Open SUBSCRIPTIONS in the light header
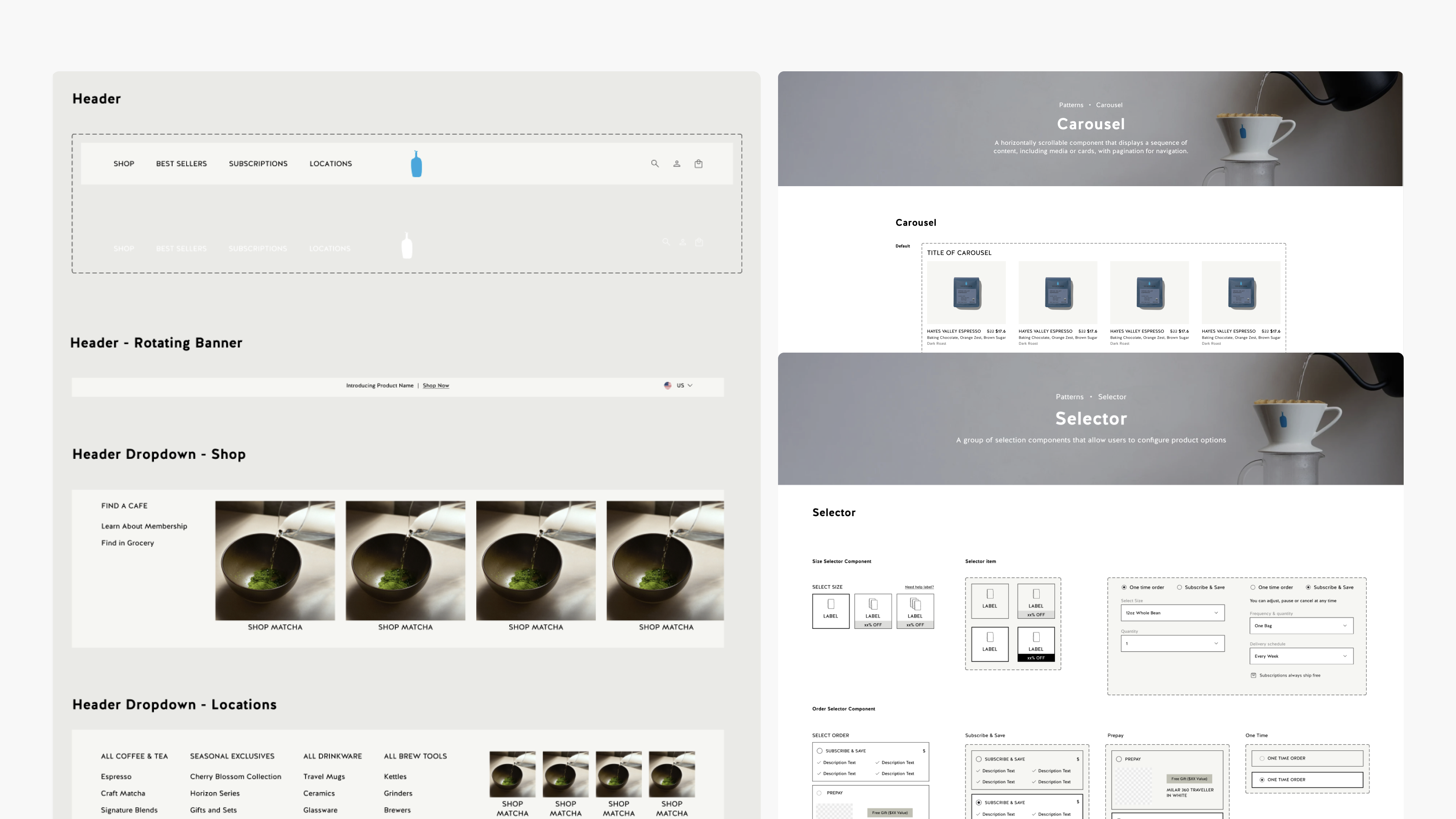Image resolution: width=1456 pixels, height=819 pixels. [x=258, y=164]
